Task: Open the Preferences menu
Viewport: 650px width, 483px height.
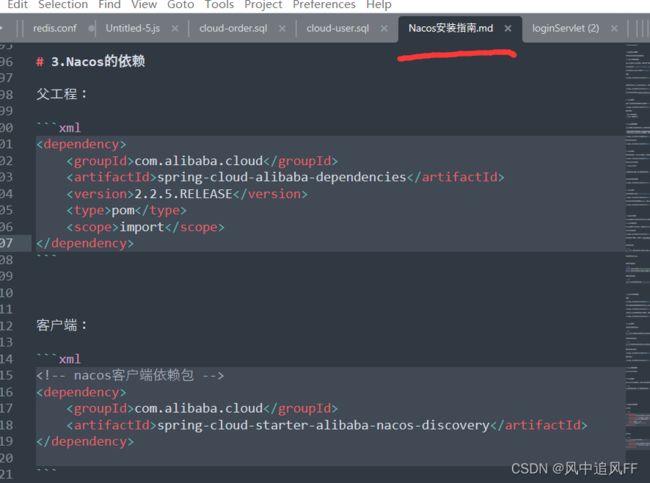Action: click(324, 5)
